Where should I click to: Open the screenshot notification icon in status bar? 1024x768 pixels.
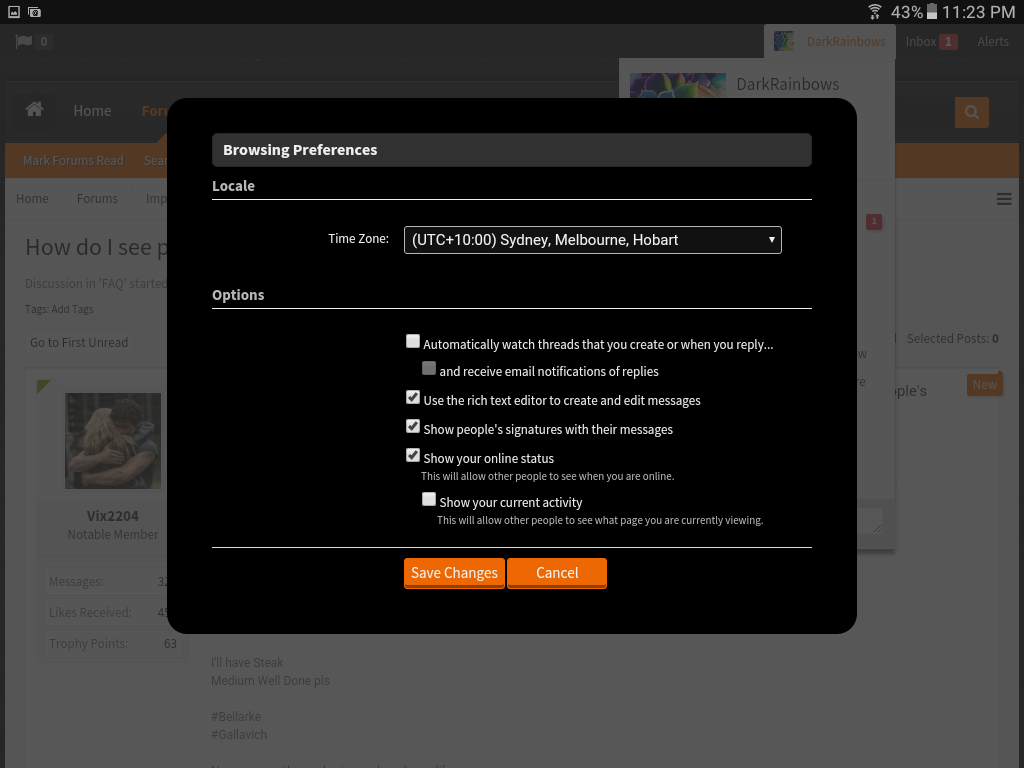click(35, 12)
